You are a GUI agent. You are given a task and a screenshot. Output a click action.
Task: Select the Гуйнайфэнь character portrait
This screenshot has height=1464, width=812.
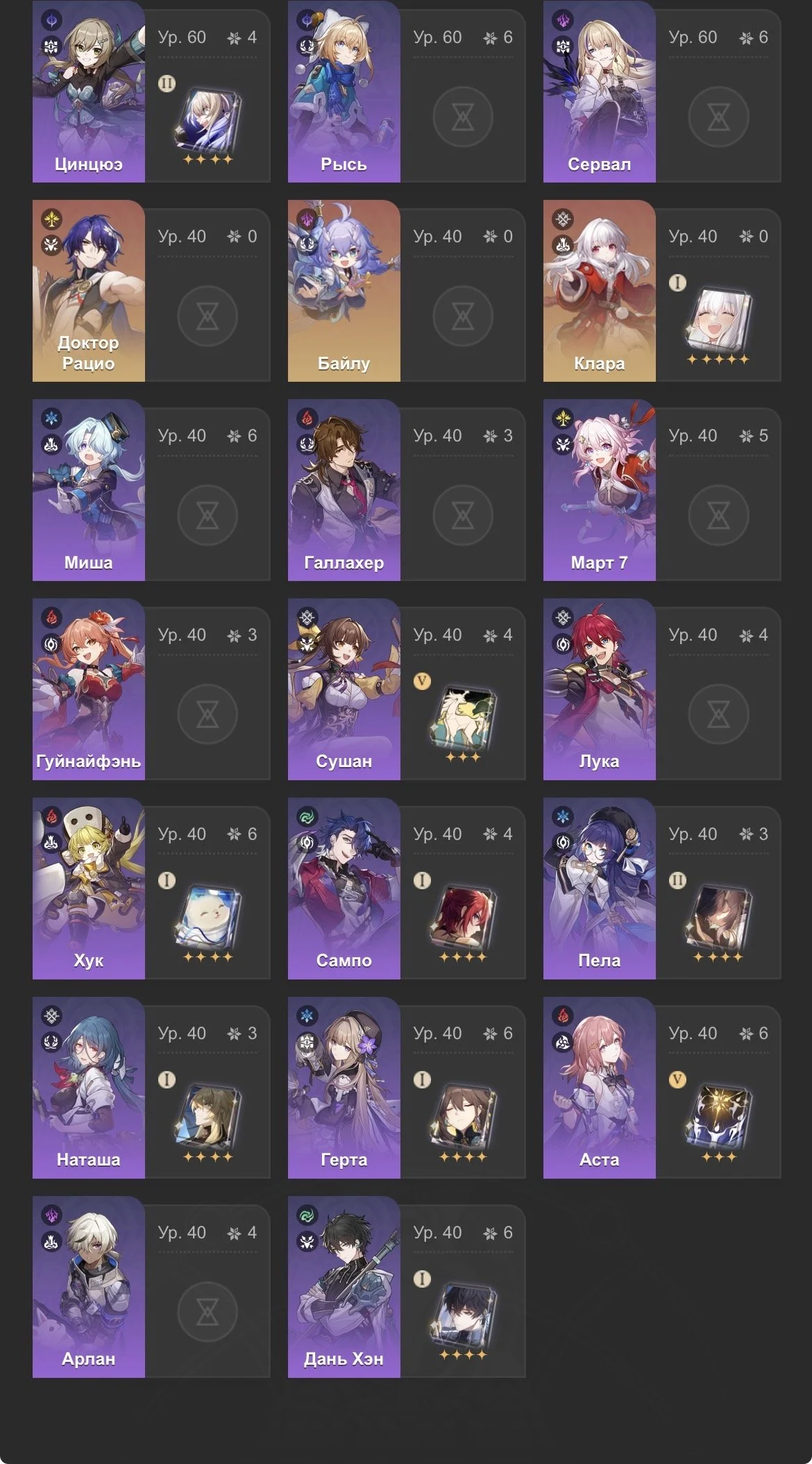tap(89, 689)
